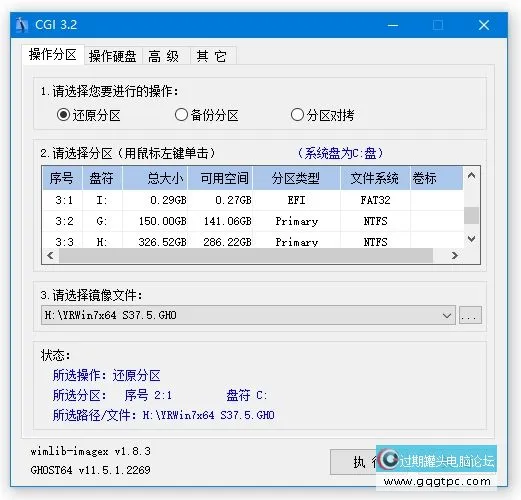Click Primary cell in the G: row

pos(297,221)
